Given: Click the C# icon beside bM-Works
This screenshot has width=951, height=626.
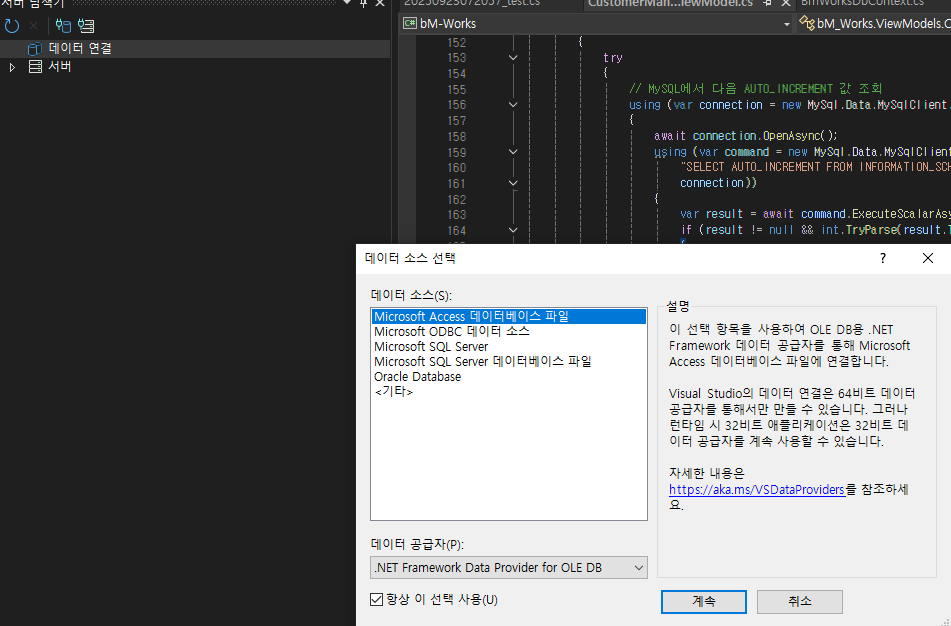Looking at the screenshot, I should click(x=410, y=24).
